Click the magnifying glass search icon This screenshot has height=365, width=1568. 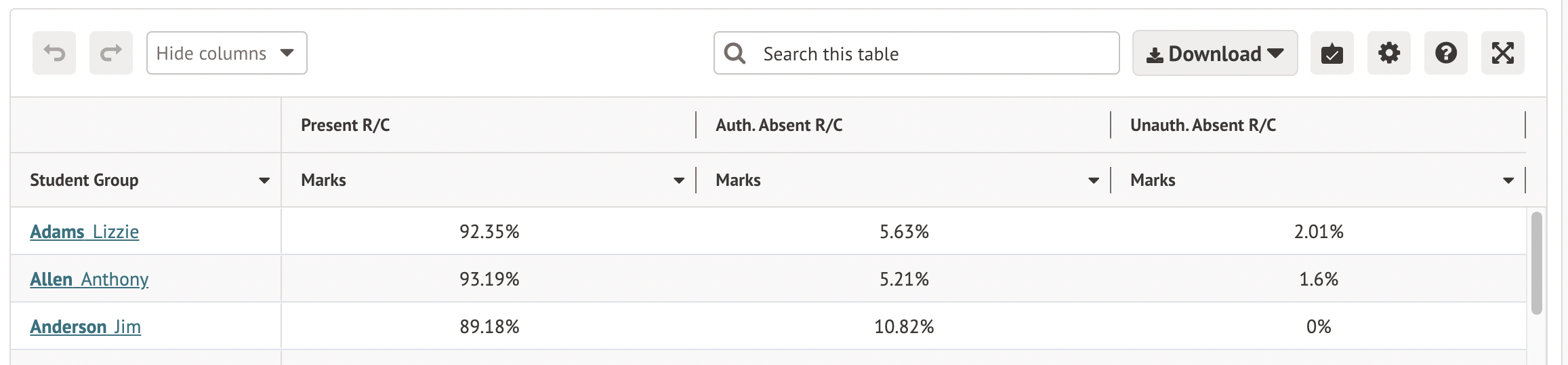735,53
